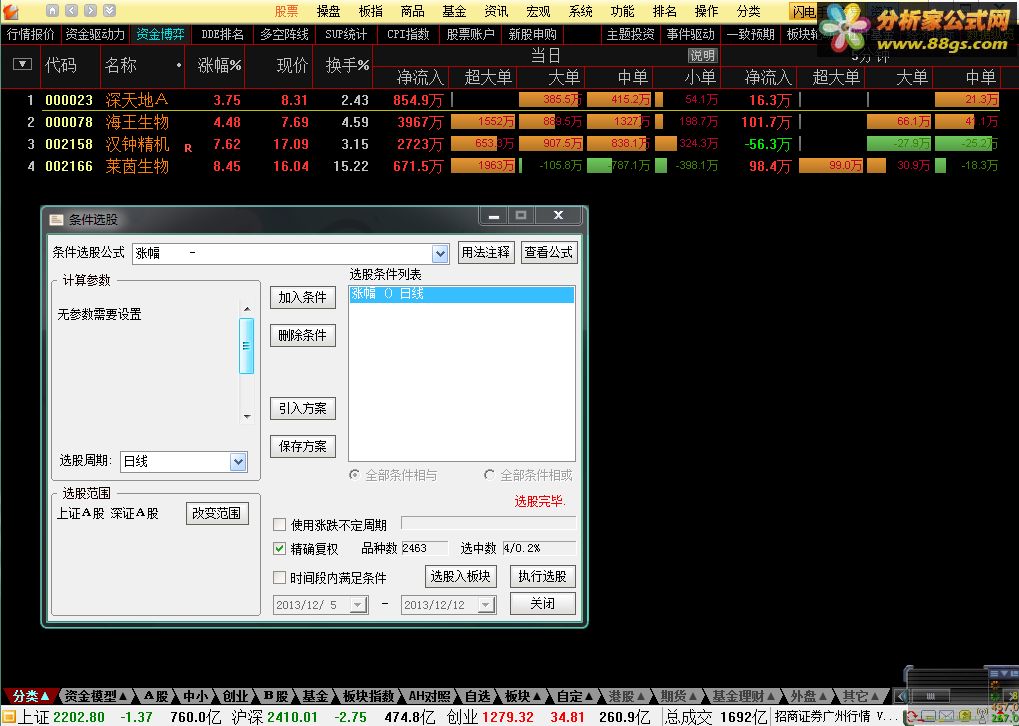Viewport: 1019px width, 726px height.
Task: Open the 条件选股公式 dropdown arrow
Action: click(440, 253)
